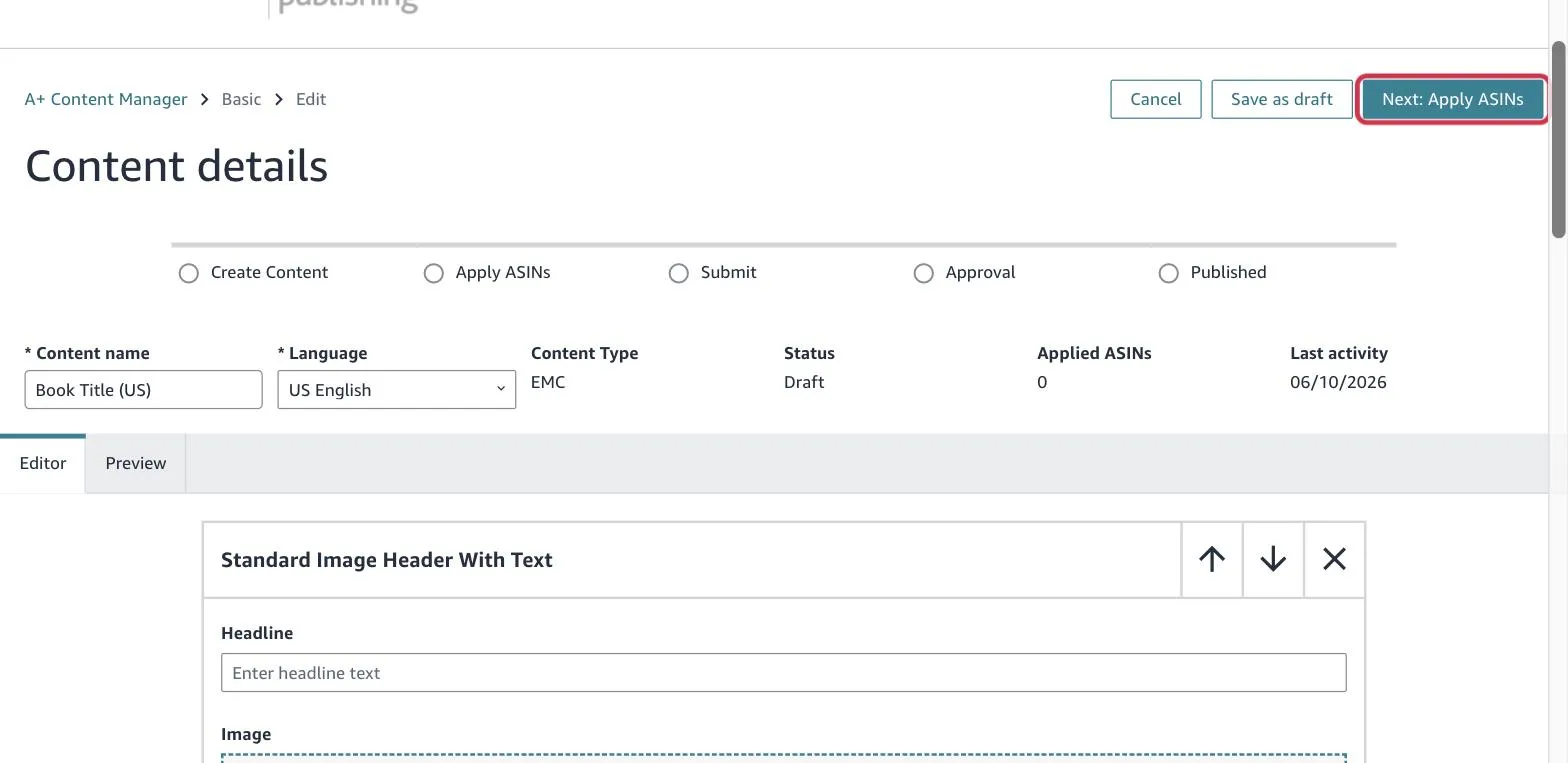Click Next: Apply ASINs button
The height and width of the screenshot is (763, 1568).
[x=1453, y=99]
